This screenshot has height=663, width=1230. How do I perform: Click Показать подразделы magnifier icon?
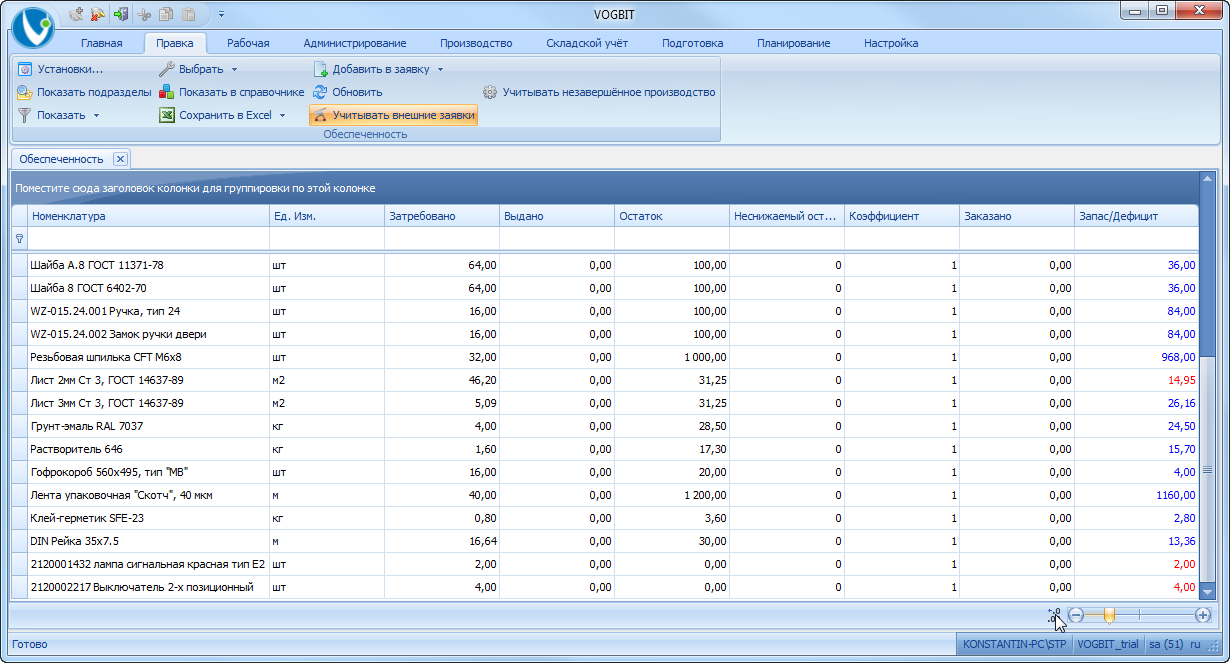coord(25,92)
